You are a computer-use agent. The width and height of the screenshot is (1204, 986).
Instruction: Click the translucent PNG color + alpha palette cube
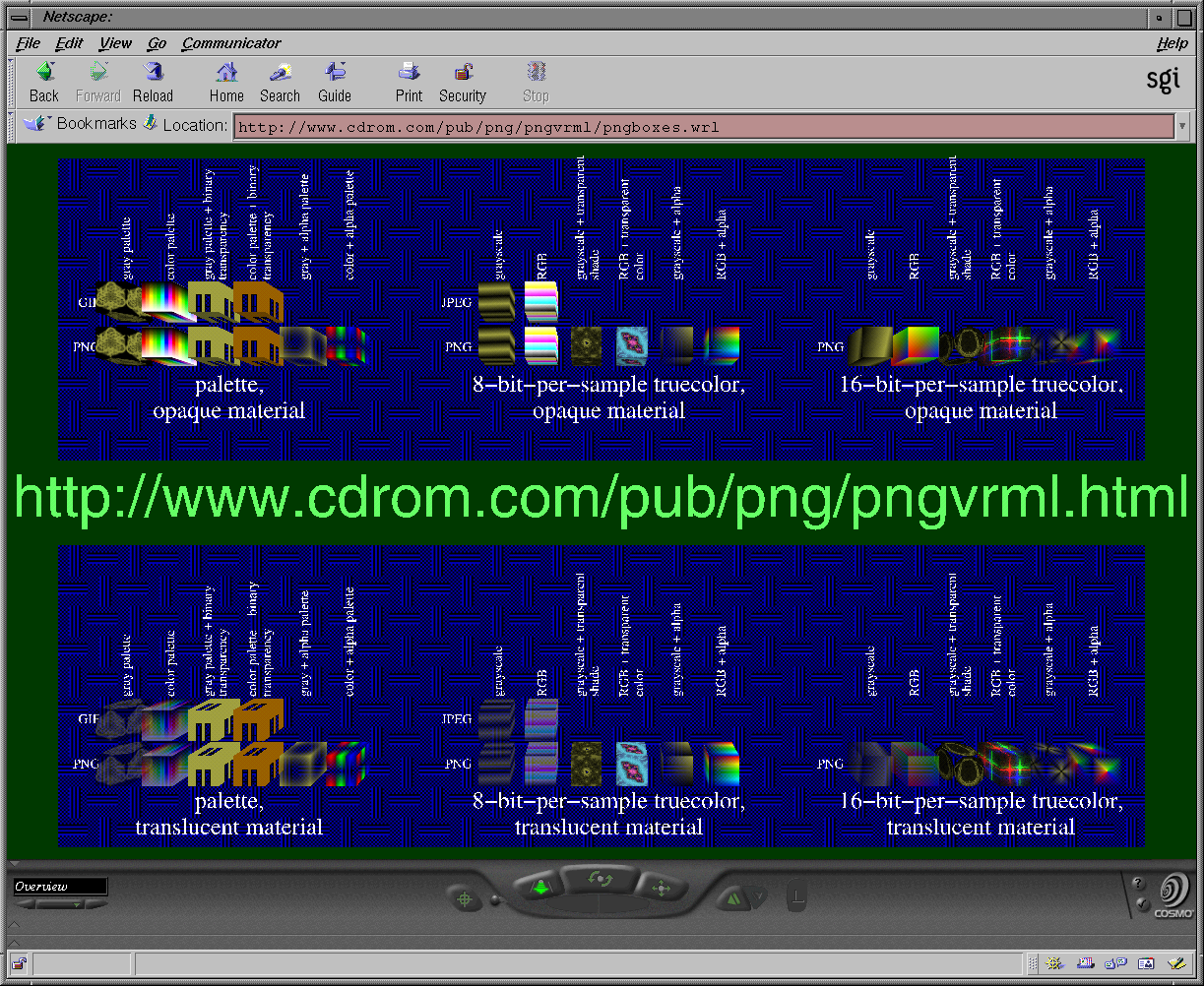pyautogui.click(x=346, y=765)
